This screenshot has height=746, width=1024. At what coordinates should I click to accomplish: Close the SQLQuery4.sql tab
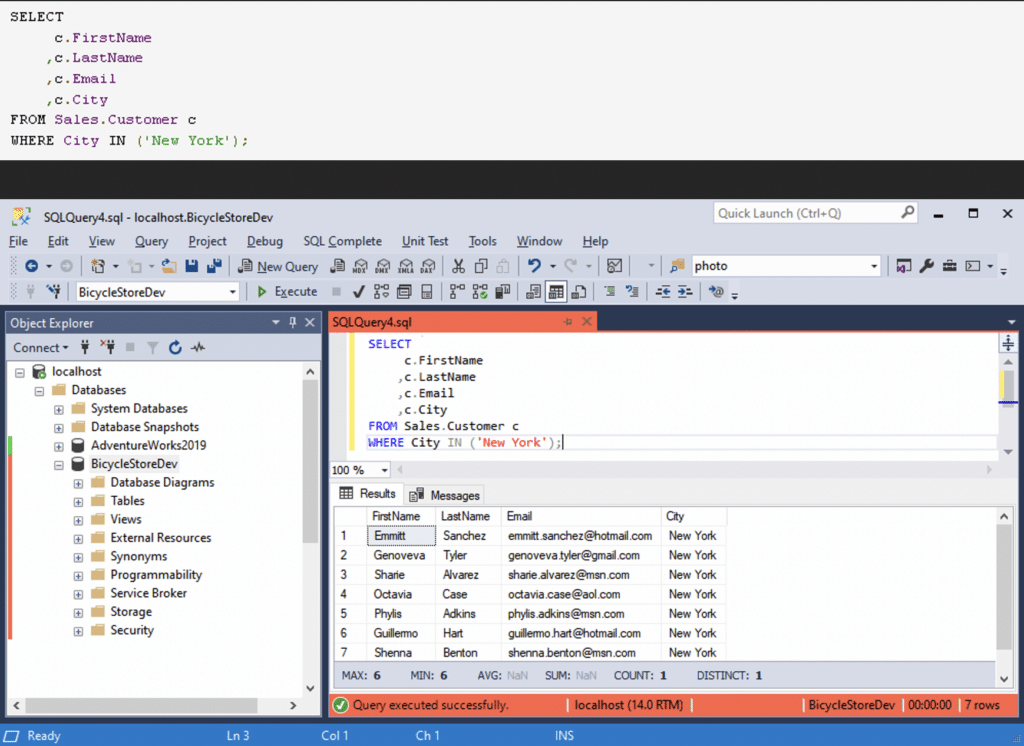[x=586, y=321]
